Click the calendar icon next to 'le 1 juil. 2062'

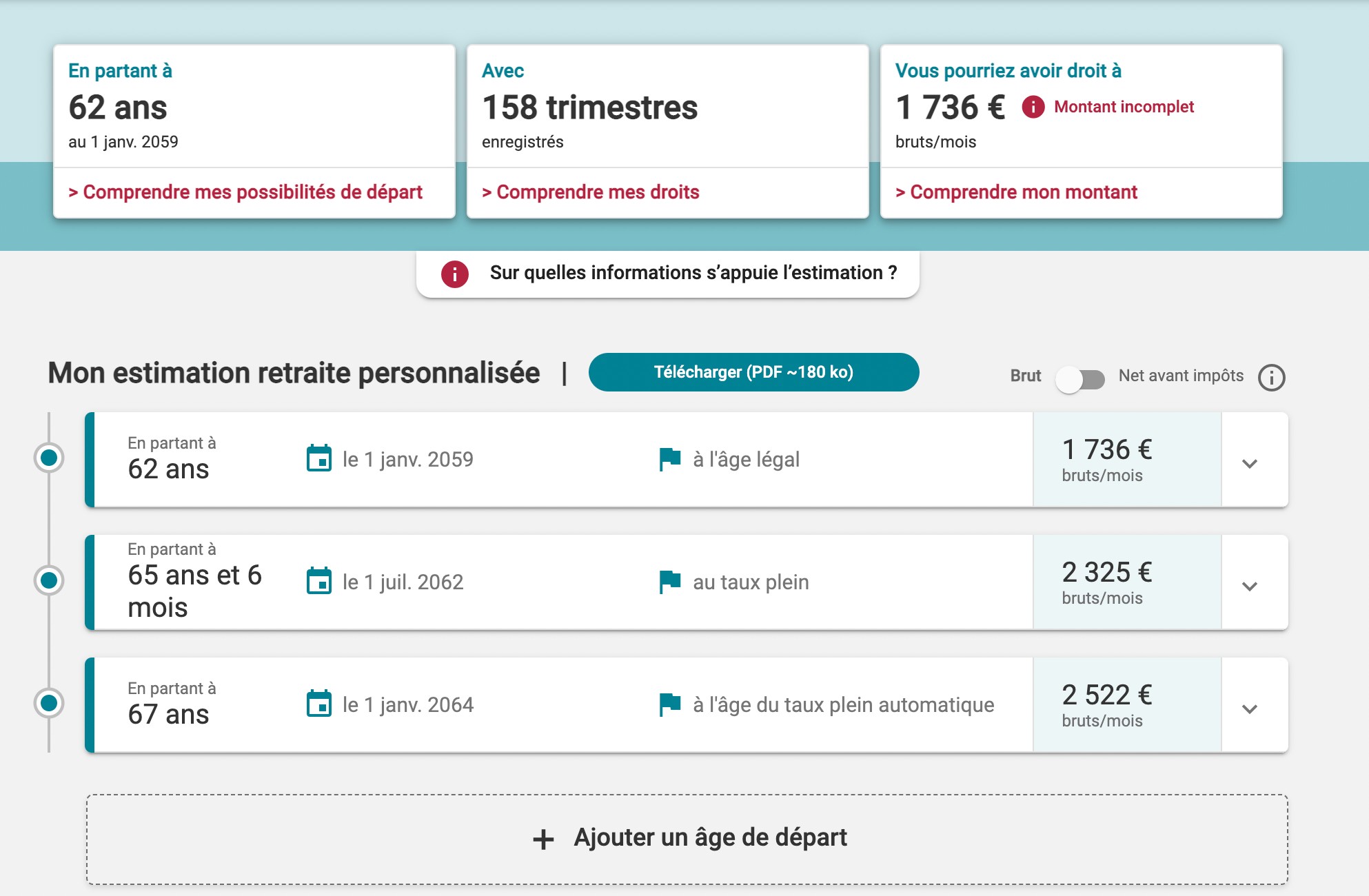pyautogui.click(x=320, y=582)
